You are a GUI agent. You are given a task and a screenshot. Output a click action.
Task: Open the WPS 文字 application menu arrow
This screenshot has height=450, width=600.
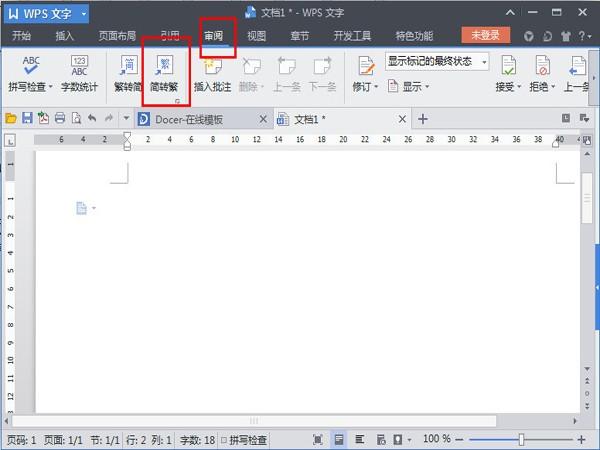coord(84,14)
